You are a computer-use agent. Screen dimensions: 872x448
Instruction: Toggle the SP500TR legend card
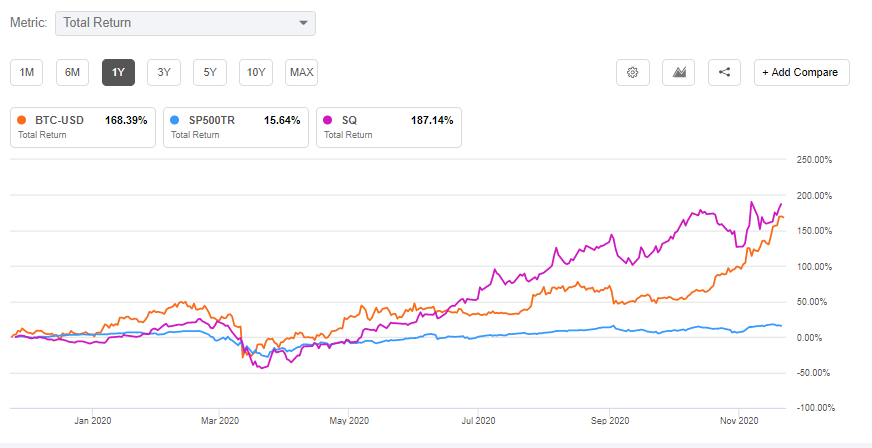coord(236,127)
